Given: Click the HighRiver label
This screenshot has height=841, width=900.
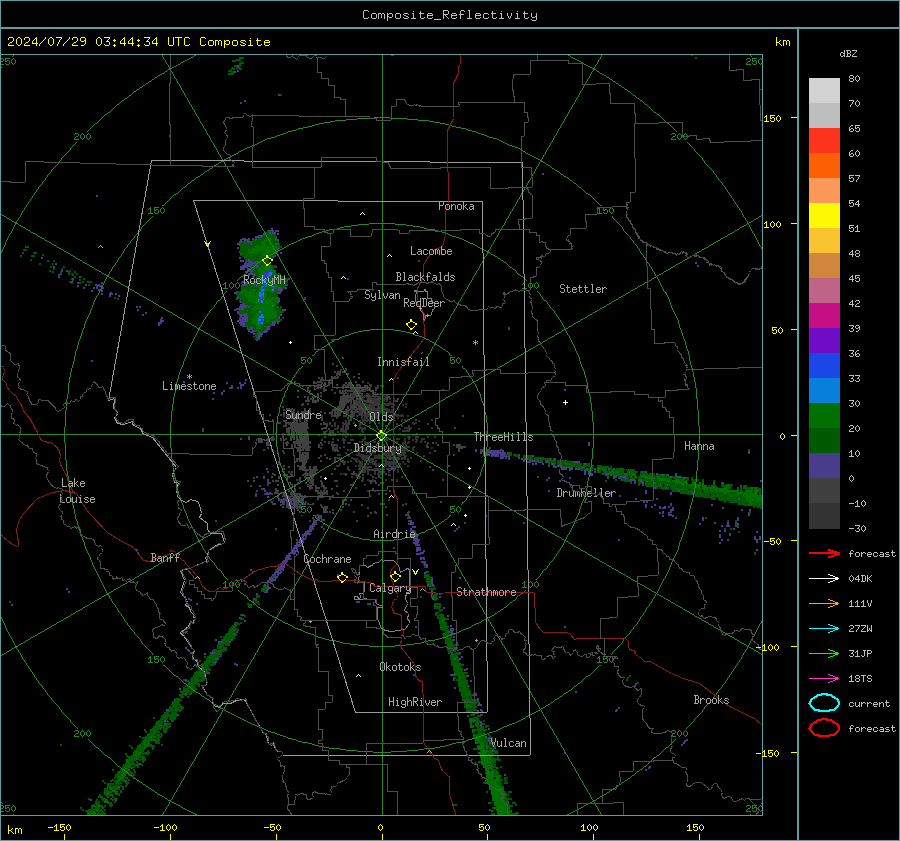Looking at the screenshot, I should click(415, 702).
